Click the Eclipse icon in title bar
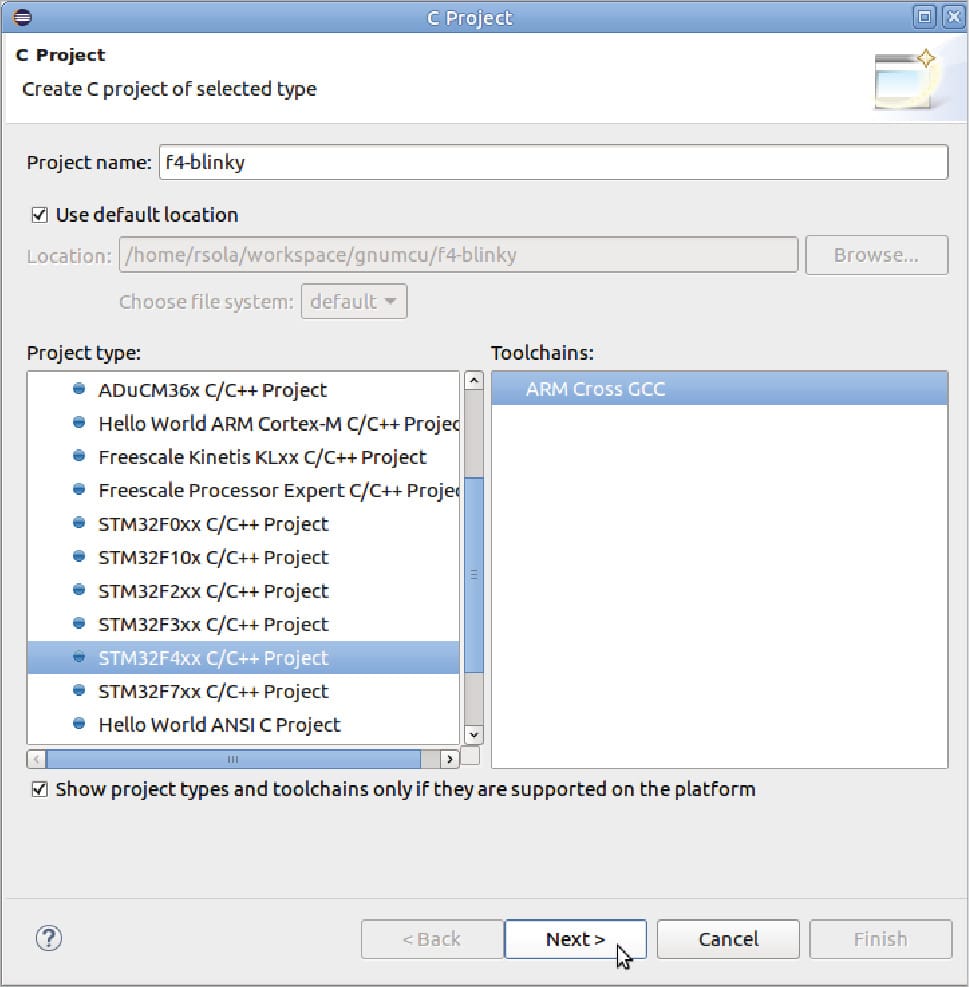The width and height of the screenshot is (969, 987). click(22, 17)
